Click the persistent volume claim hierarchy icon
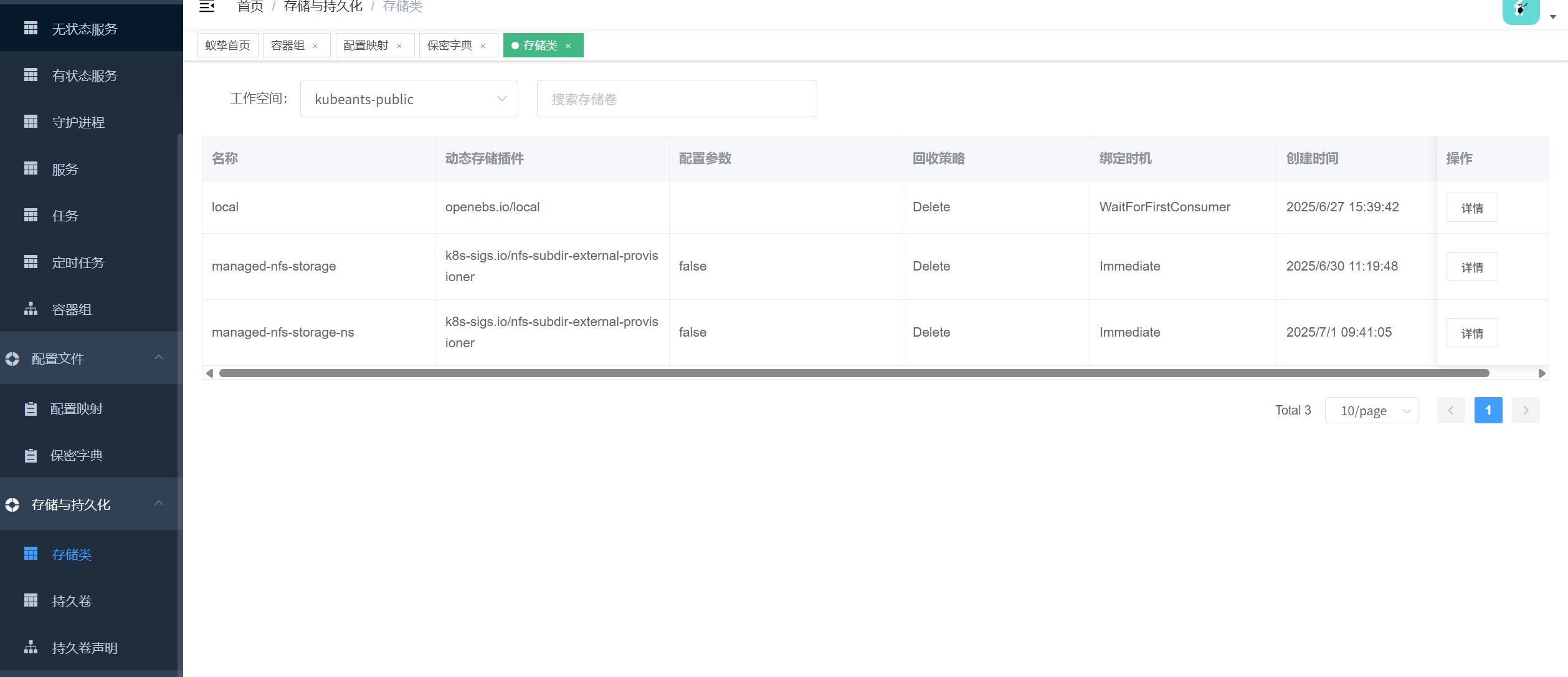Screen dimensions: 1568x677 [31, 648]
